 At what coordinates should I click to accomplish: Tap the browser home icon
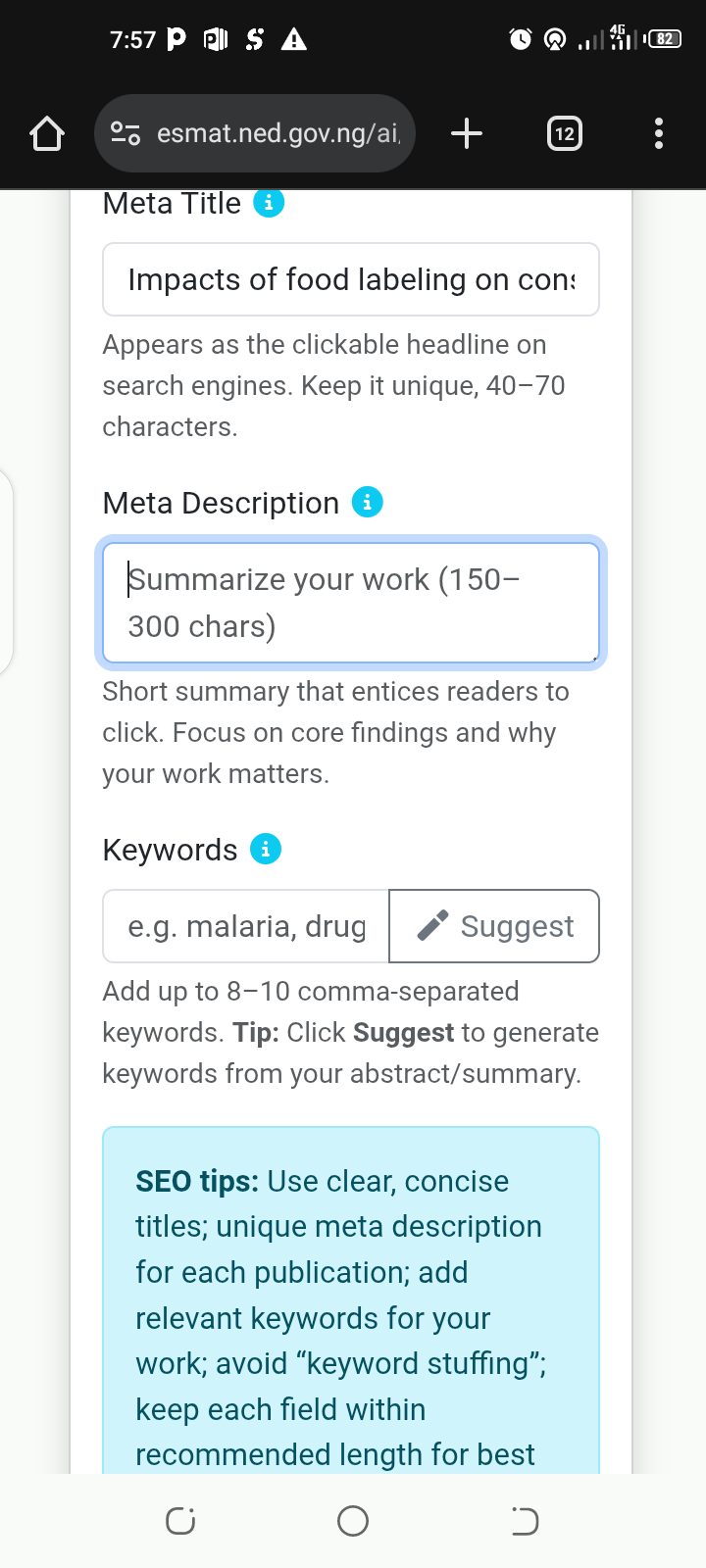pyautogui.click(x=47, y=133)
